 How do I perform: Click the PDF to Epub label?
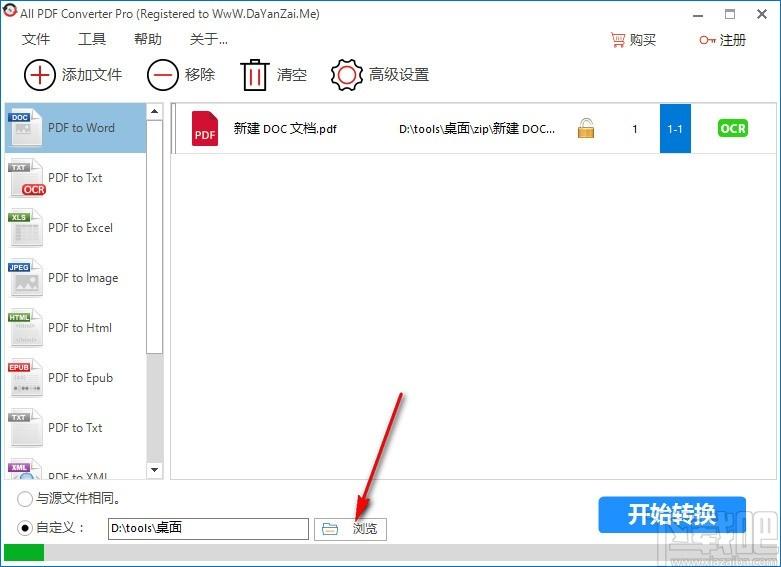[x=80, y=378]
